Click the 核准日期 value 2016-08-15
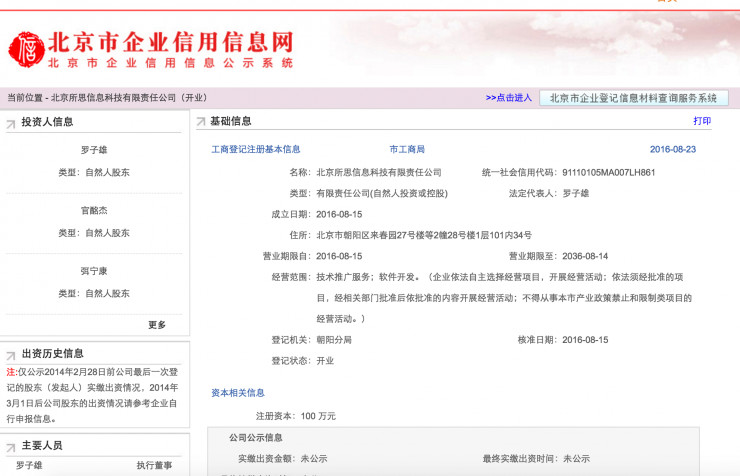The height and width of the screenshot is (476, 740). pos(585,340)
